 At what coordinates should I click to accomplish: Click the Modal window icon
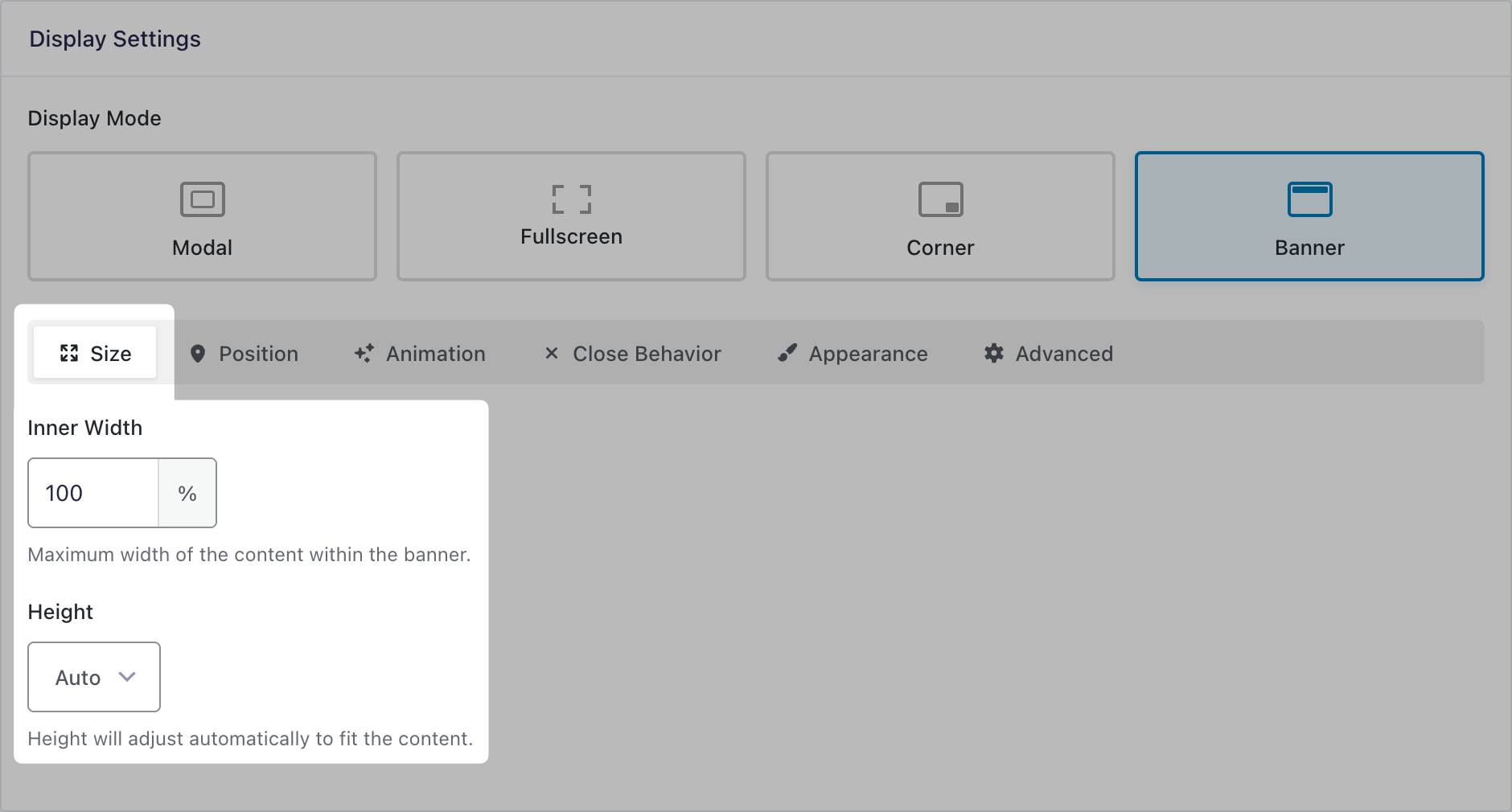pos(202,199)
